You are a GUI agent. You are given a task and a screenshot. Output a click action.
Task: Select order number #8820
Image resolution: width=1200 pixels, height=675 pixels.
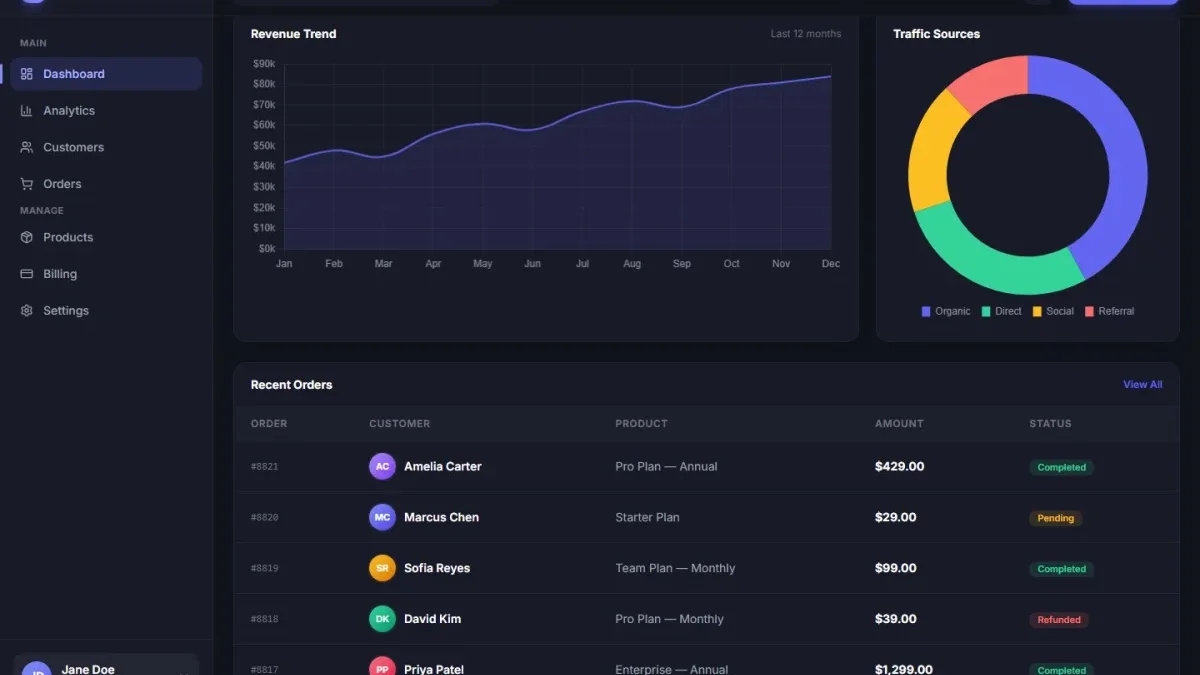coord(265,518)
